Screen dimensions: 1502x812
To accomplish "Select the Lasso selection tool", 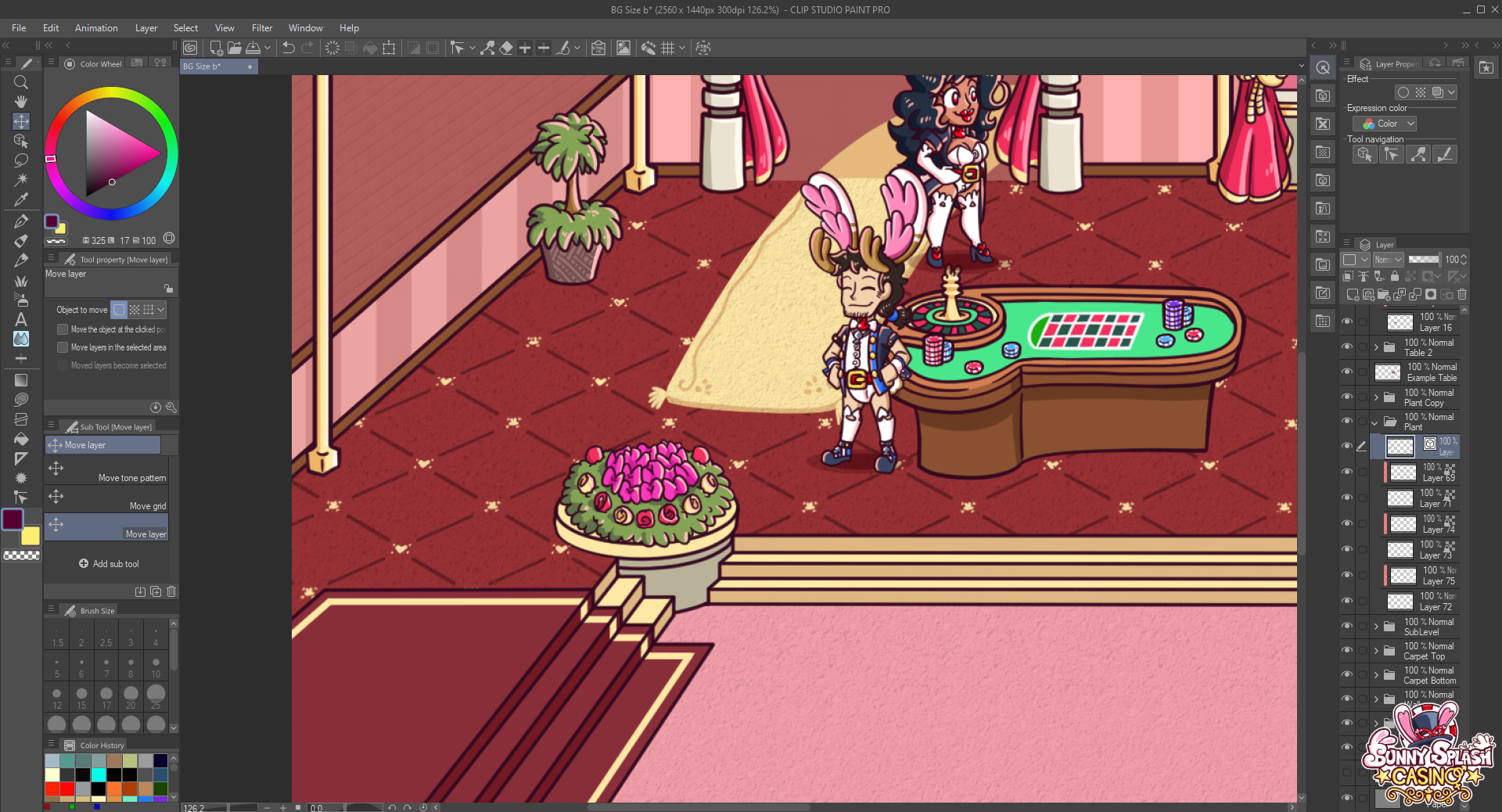I will tap(21, 160).
